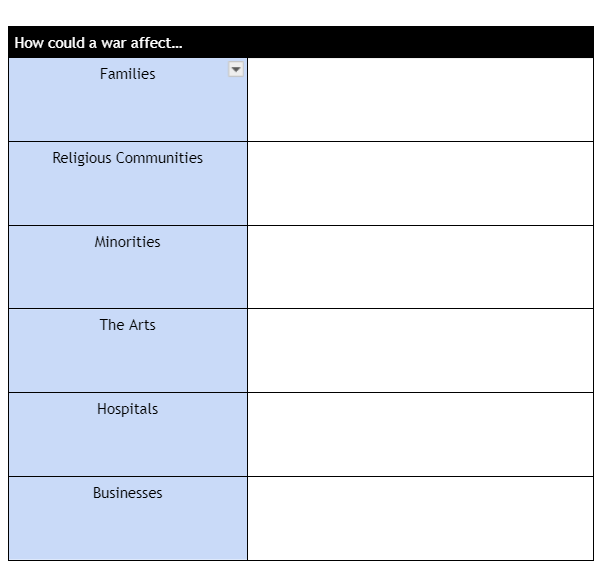601x571 pixels.
Task: Click the 'How could a war affect...' header text
Action: tap(99, 43)
